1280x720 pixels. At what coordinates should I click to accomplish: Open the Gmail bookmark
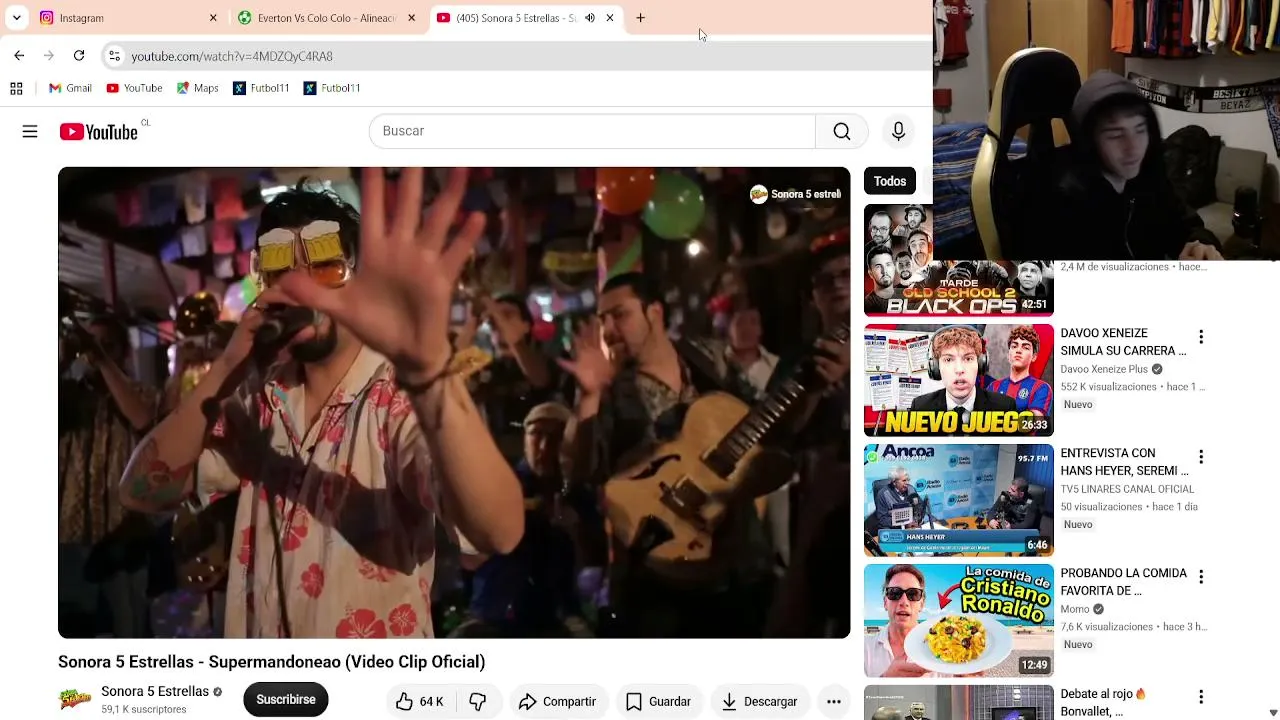pos(70,88)
